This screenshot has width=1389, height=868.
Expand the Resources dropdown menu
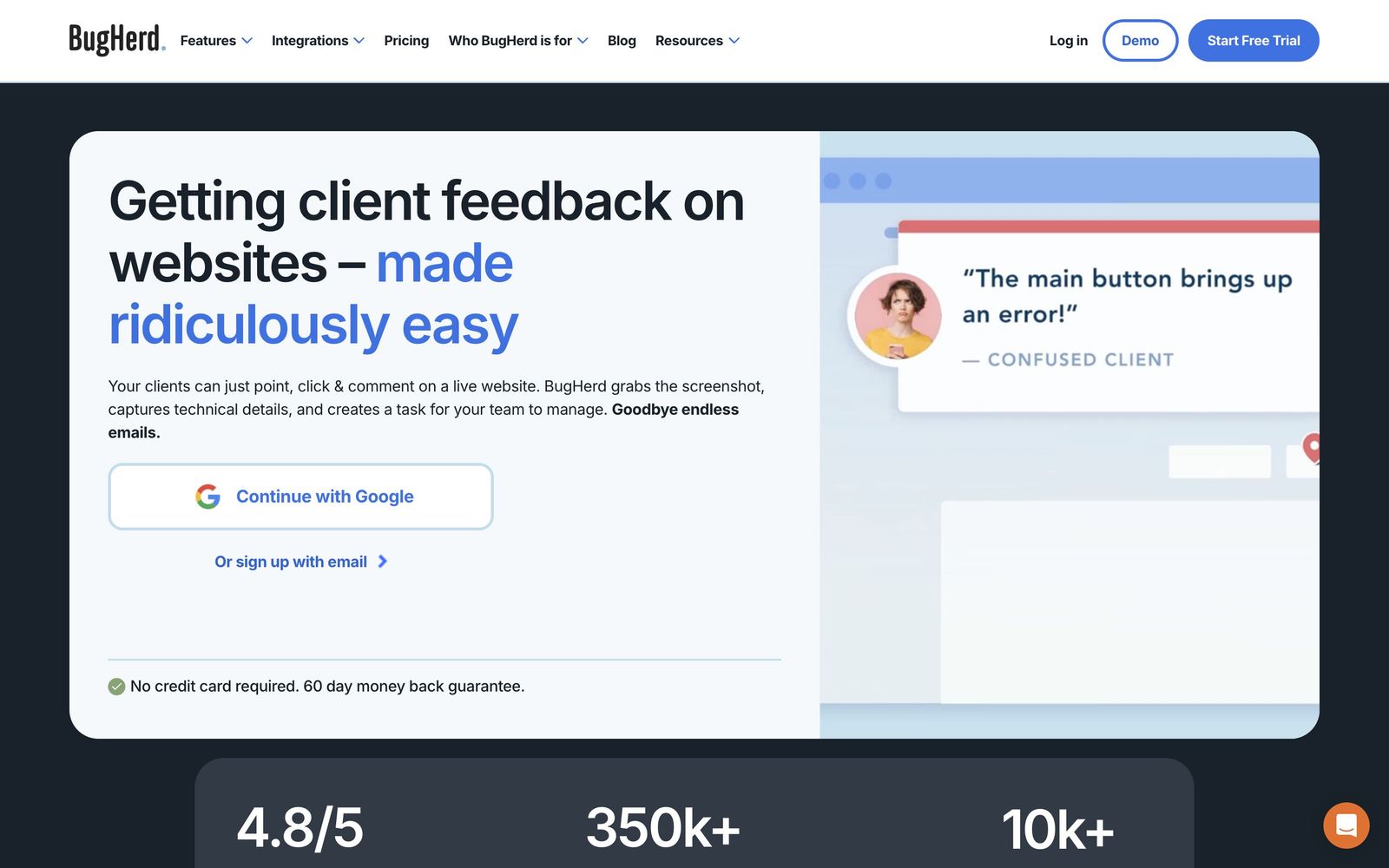pos(697,41)
